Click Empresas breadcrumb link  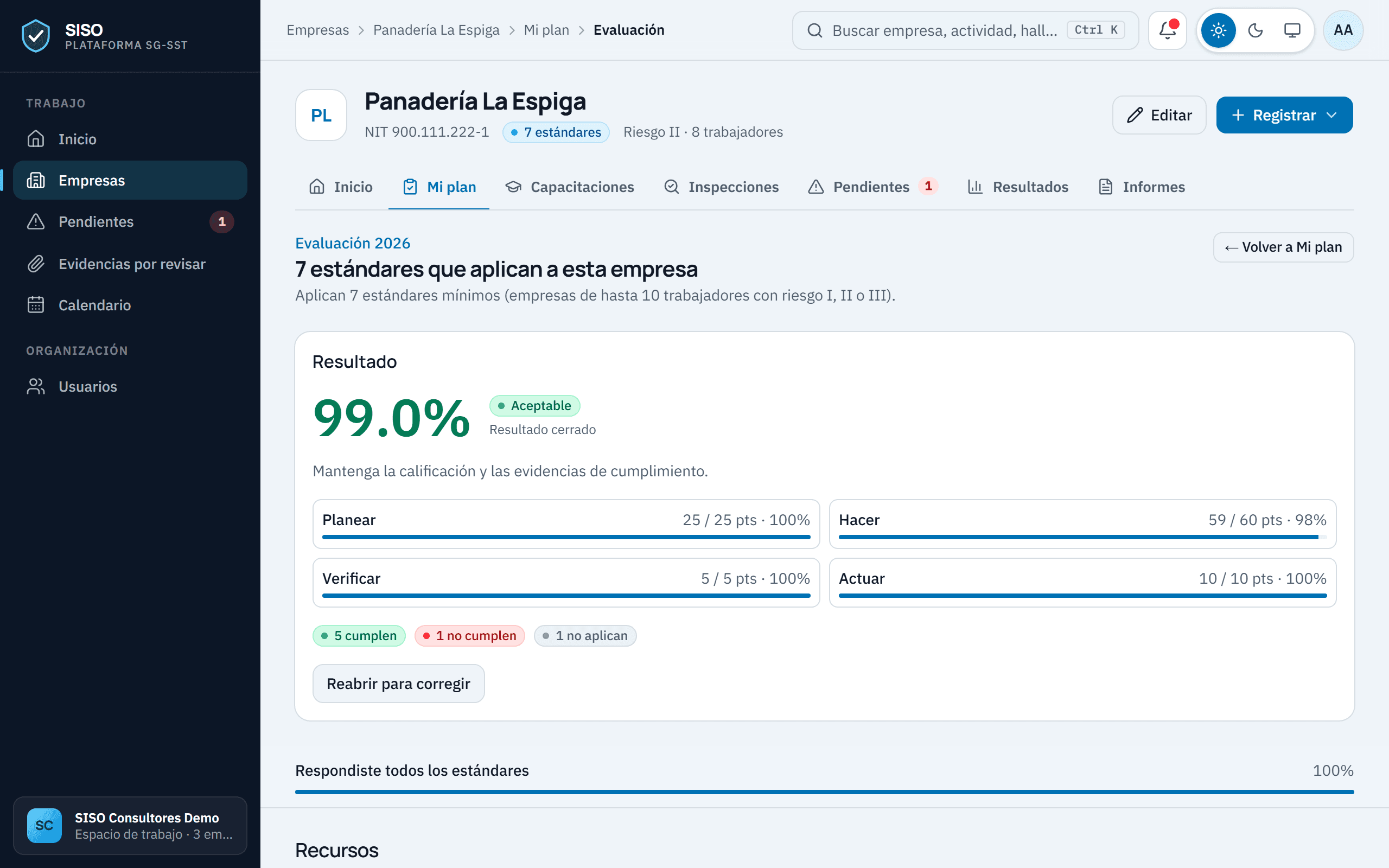pos(317,30)
